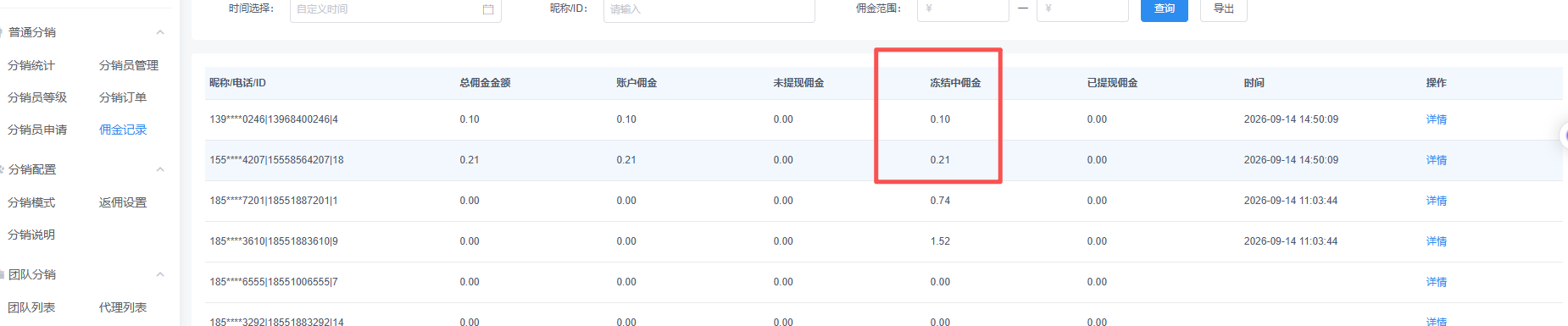Click the 账户佣金 column header

(x=637, y=83)
